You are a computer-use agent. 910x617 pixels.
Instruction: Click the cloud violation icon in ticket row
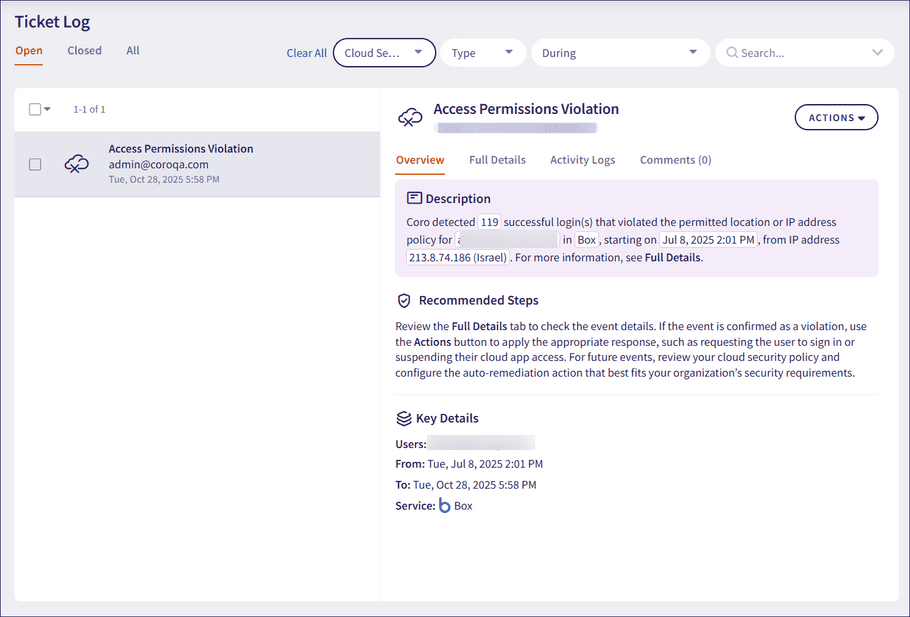[77, 164]
